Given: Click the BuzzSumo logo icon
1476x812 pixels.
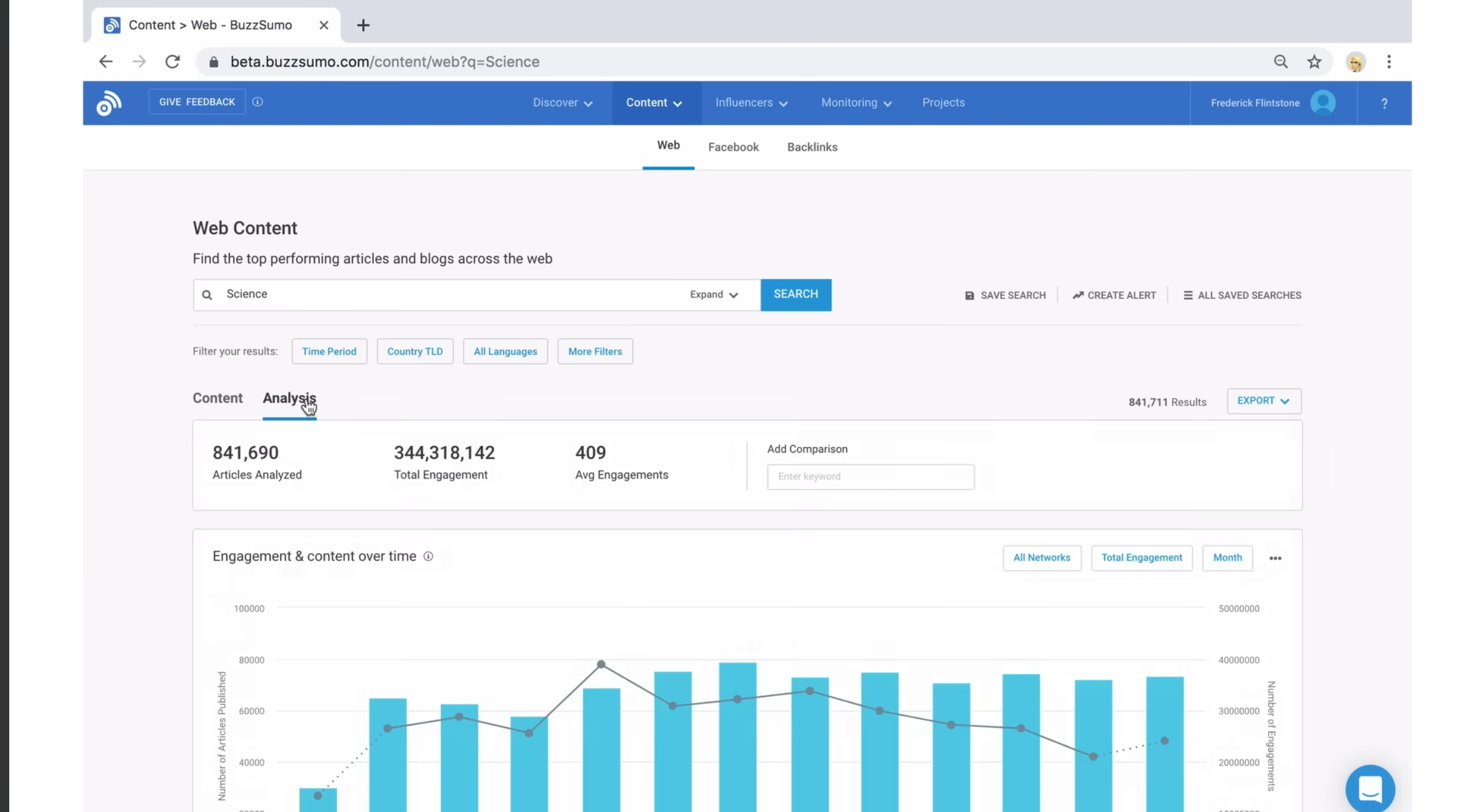Looking at the screenshot, I should point(109,103).
